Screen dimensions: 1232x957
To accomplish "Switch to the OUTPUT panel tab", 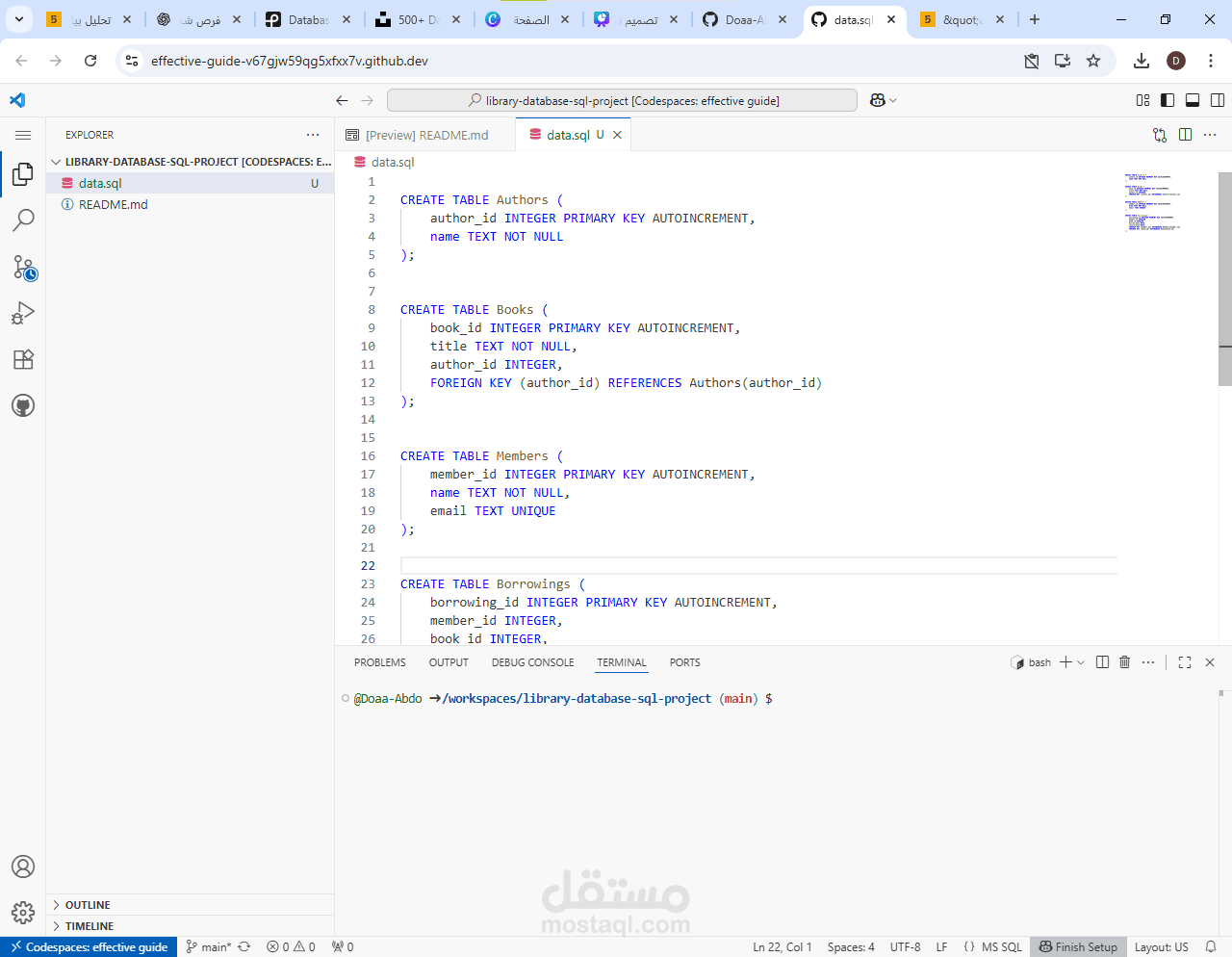I will tap(449, 662).
